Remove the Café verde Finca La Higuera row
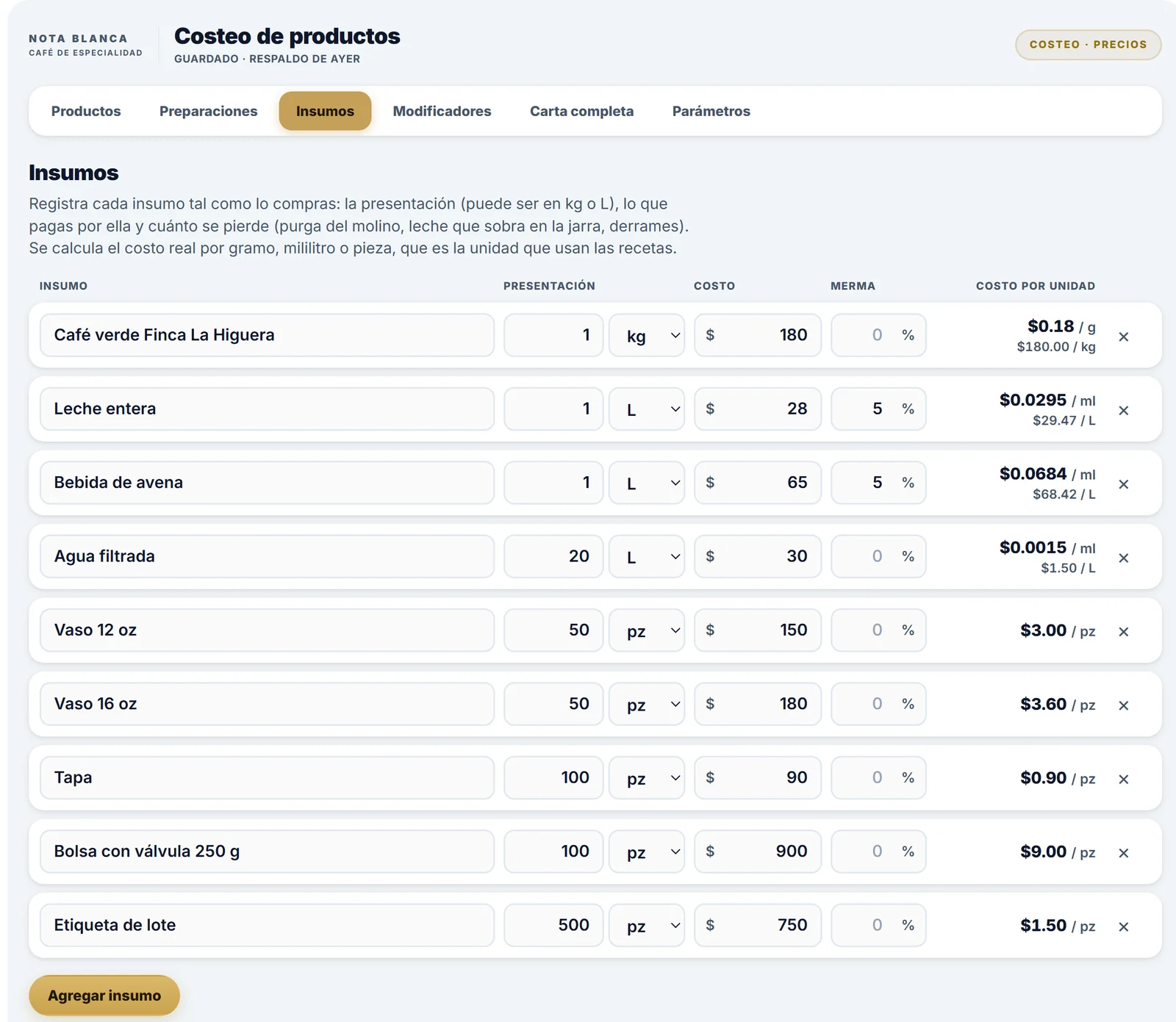Viewport: 1176px width, 1022px height. [1123, 337]
